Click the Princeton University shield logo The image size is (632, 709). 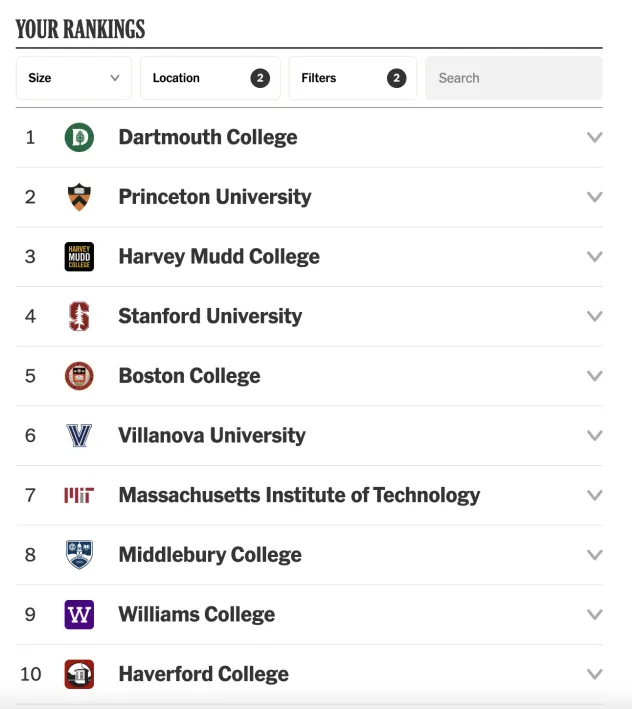79,197
